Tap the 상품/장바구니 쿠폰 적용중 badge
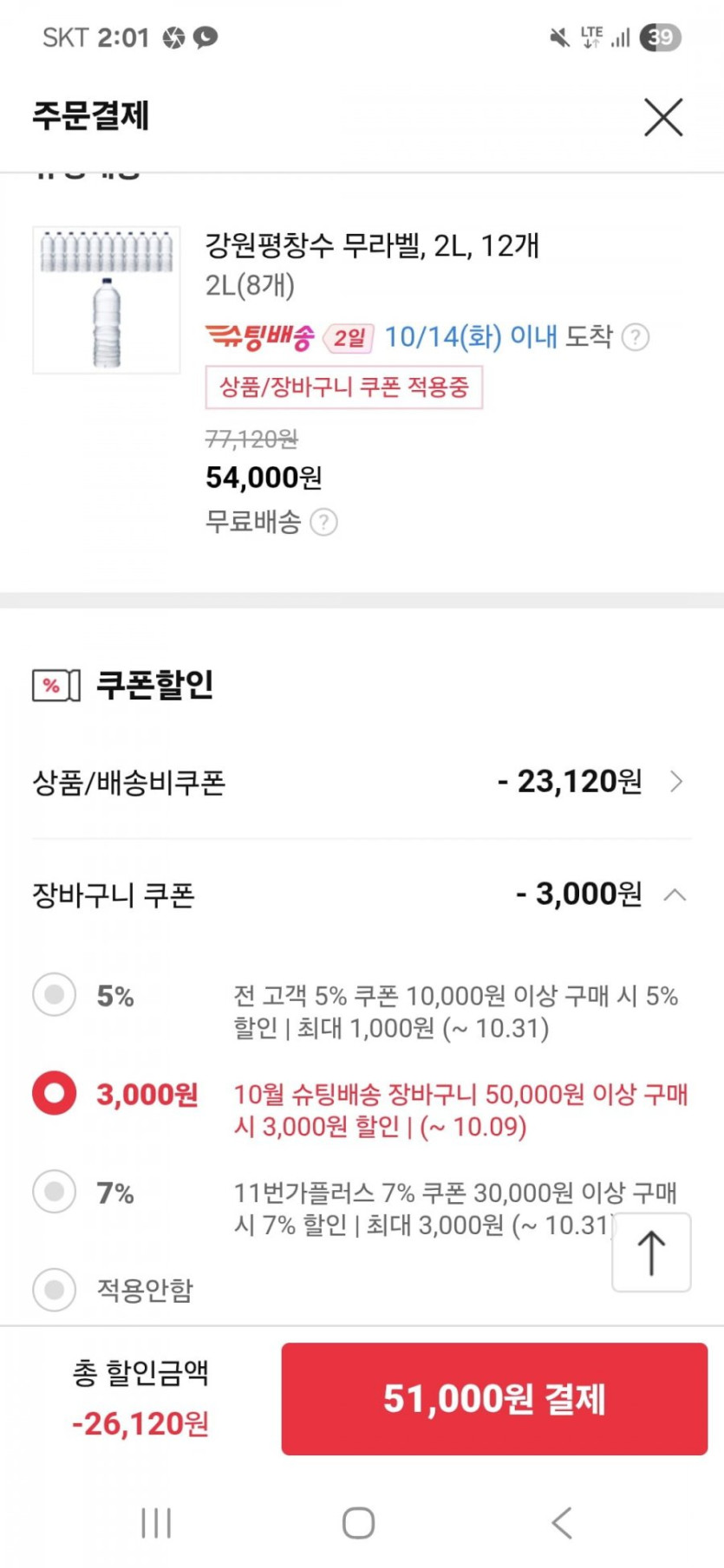The image size is (724, 1568). coord(343,387)
